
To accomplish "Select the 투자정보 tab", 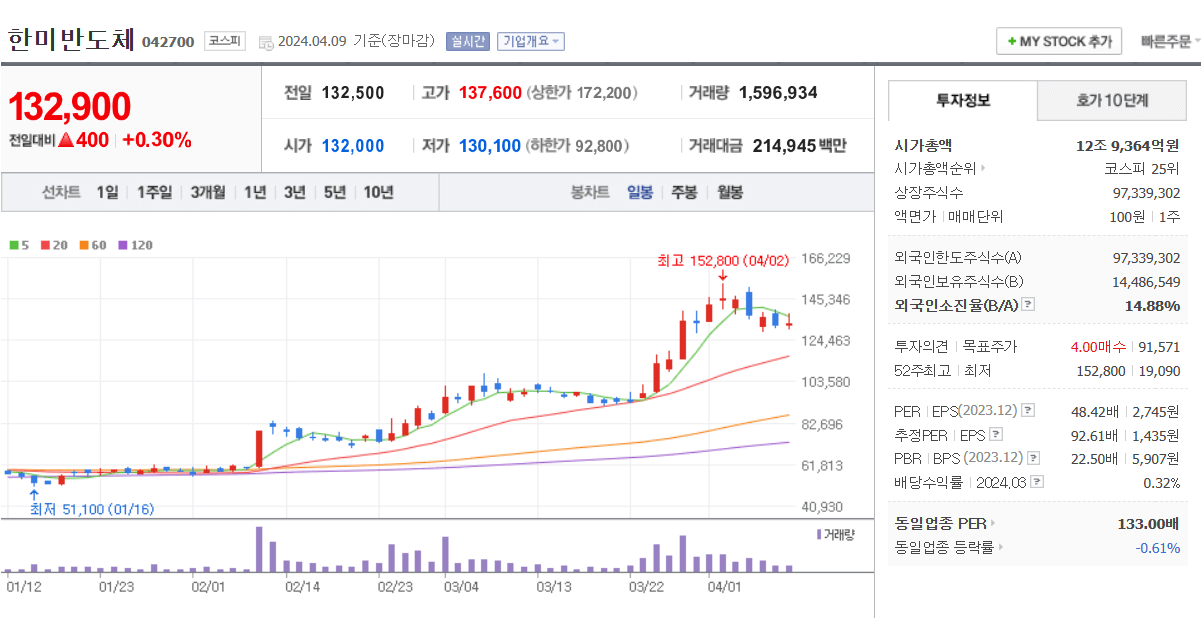I will (x=963, y=100).
